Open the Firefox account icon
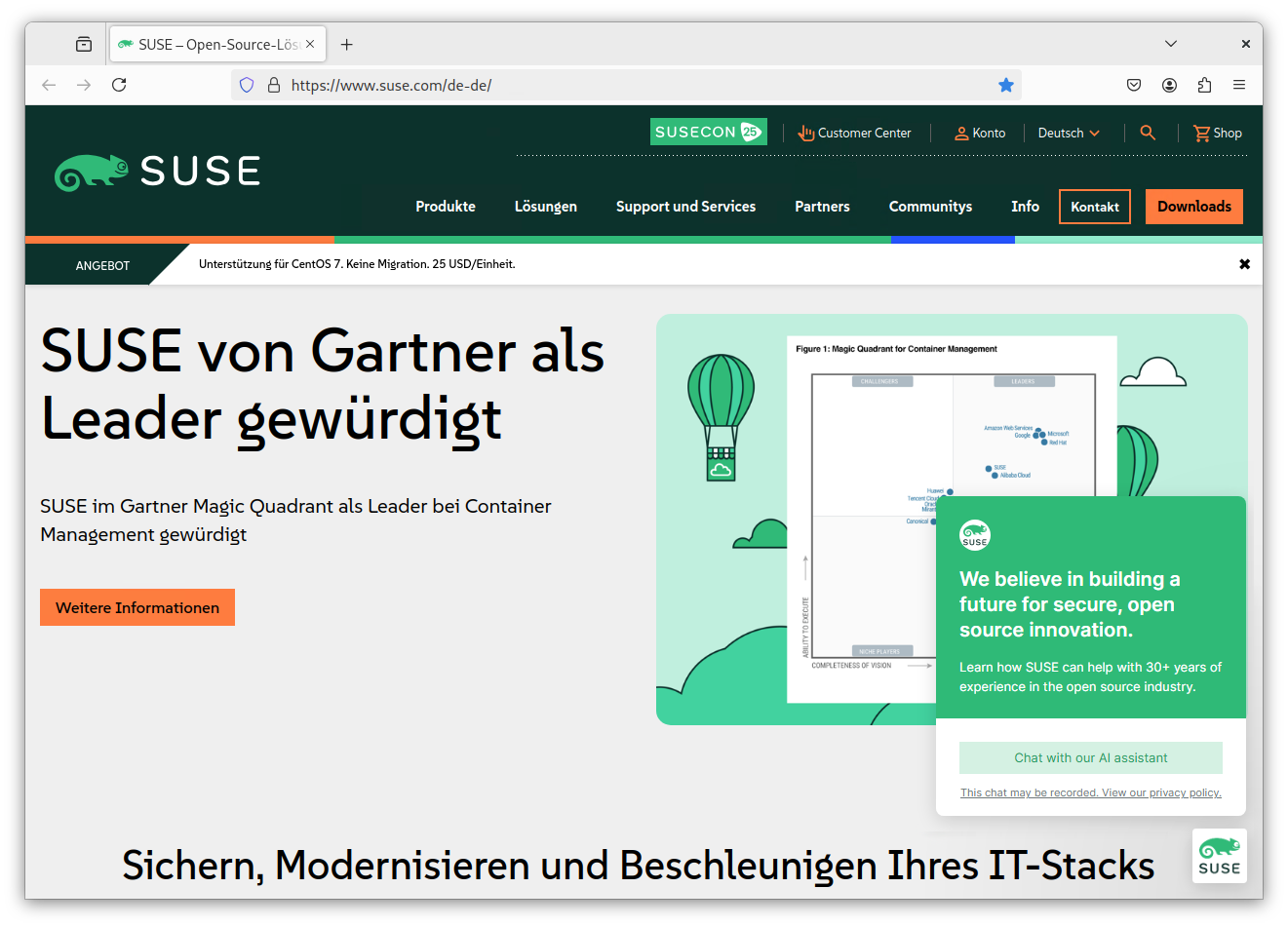This screenshot has width=1288, height=927. click(x=1169, y=85)
